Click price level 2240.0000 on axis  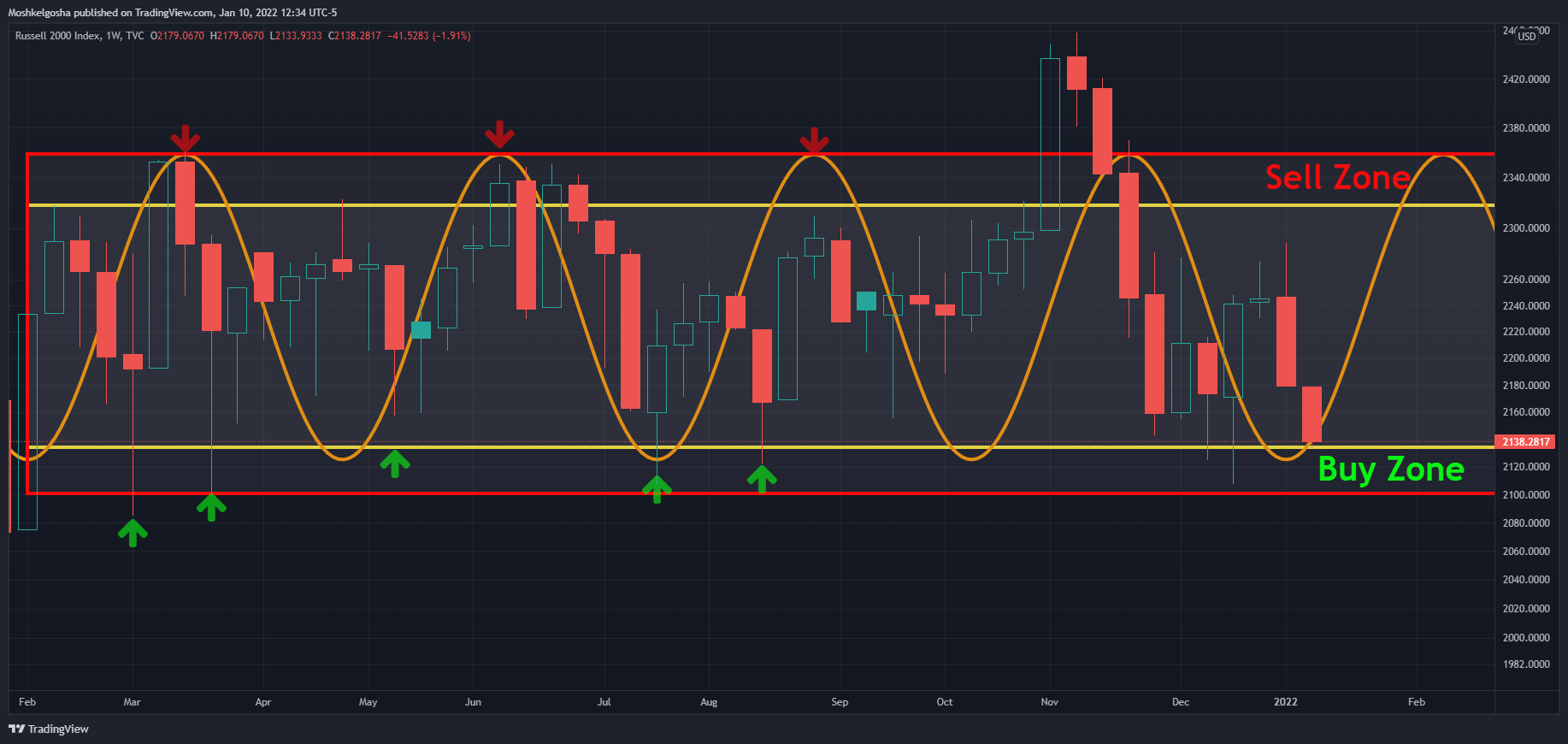pos(1526,306)
